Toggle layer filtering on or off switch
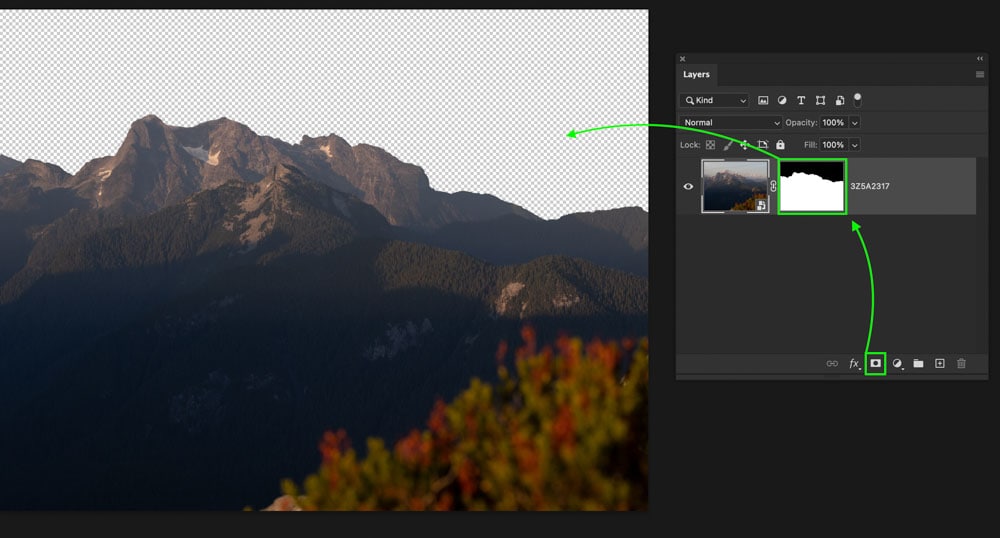 pyautogui.click(x=858, y=99)
